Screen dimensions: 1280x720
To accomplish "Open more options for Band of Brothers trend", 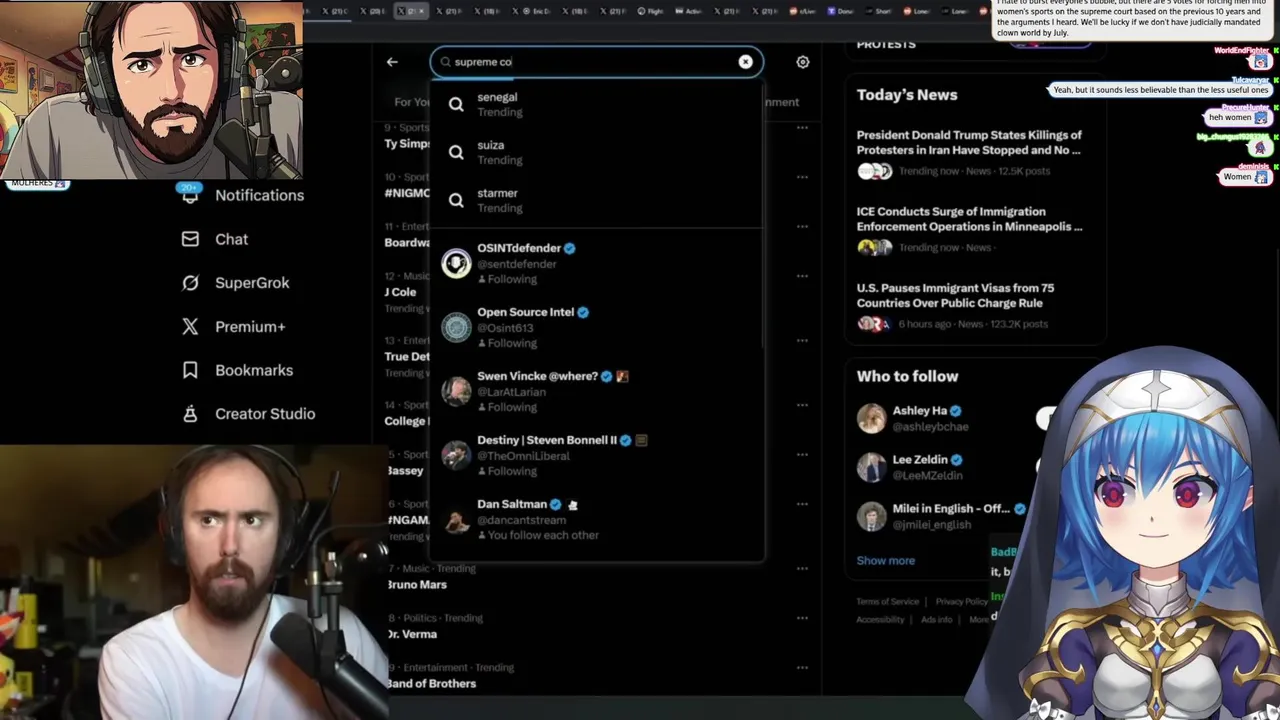I will (802, 668).
